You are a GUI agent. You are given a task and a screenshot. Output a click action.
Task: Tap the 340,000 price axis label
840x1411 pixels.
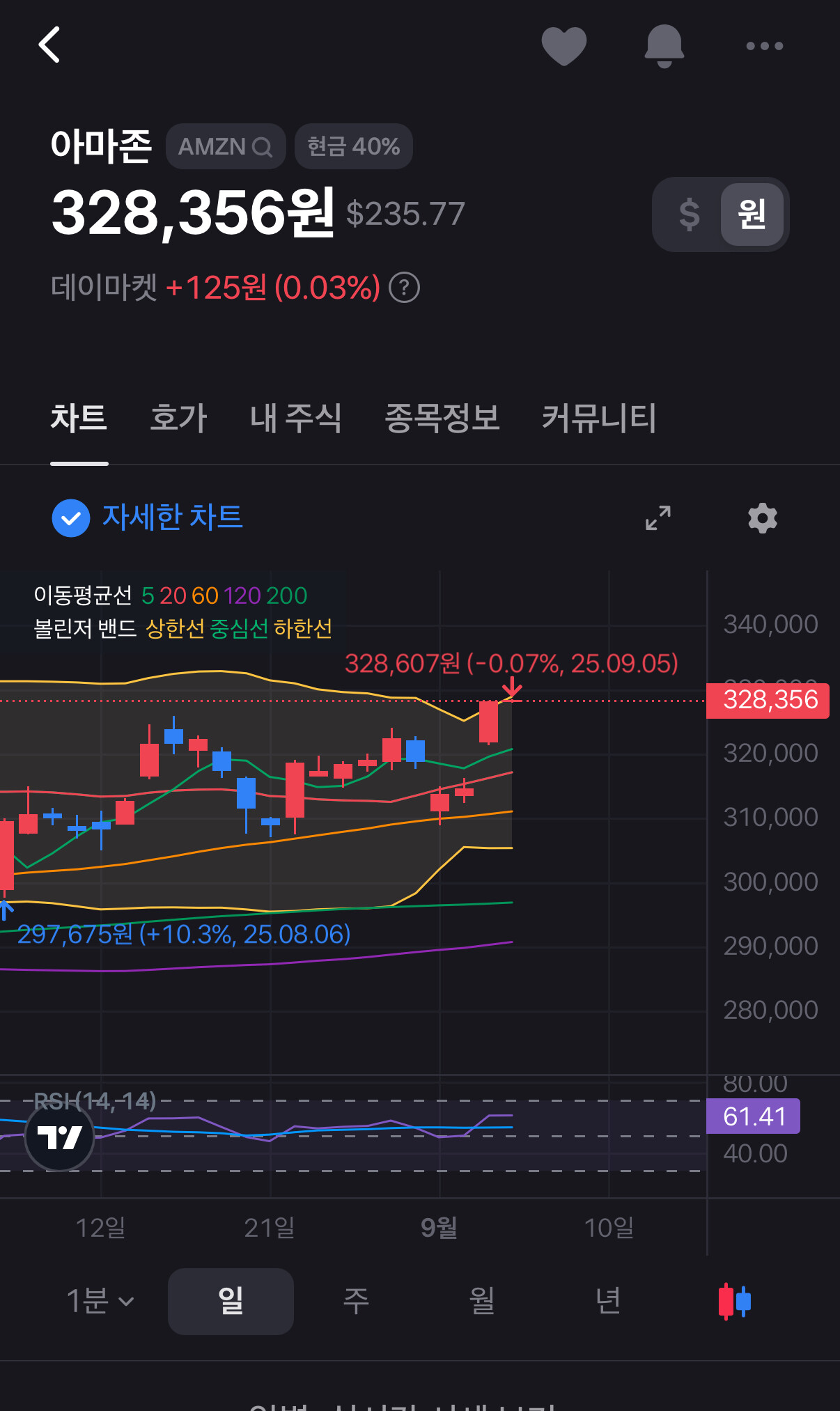tap(770, 625)
